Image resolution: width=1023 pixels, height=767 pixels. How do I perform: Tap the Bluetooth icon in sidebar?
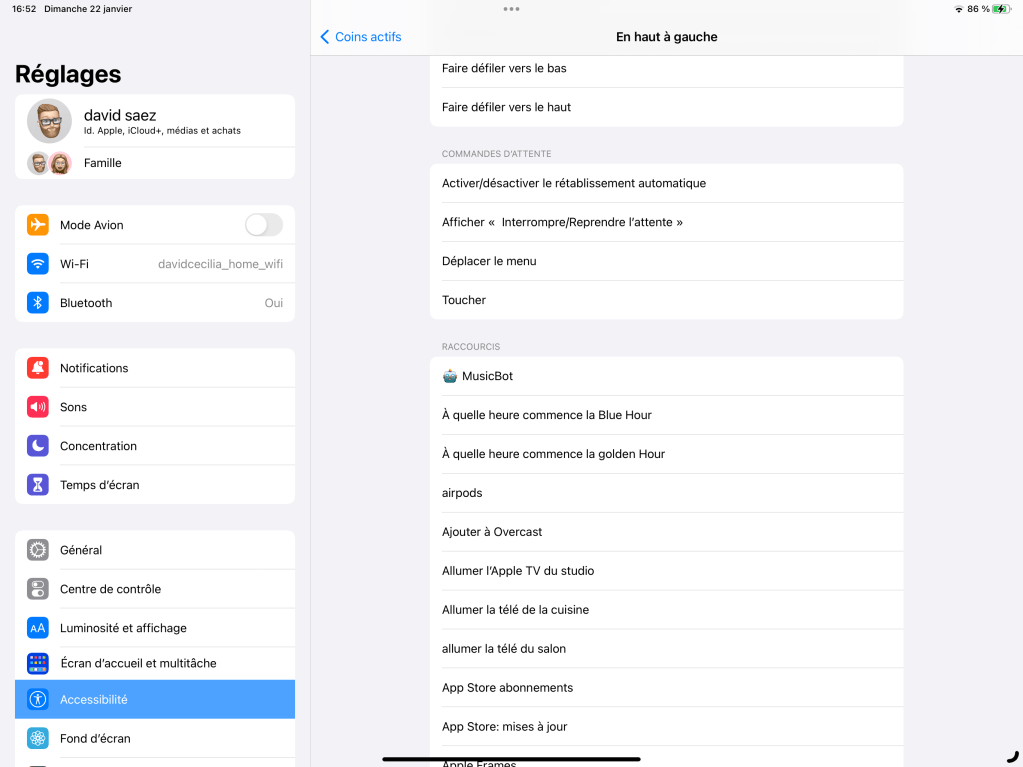(38, 303)
